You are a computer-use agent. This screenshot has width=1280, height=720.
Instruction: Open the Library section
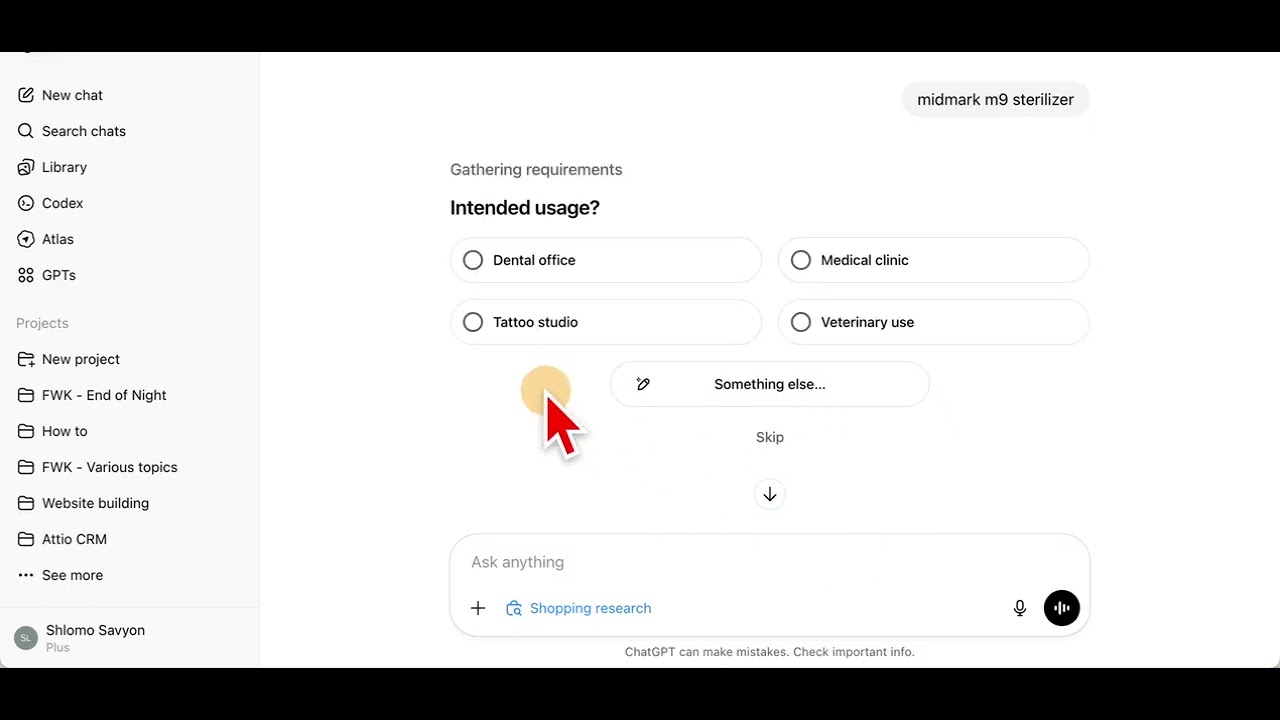click(64, 167)
